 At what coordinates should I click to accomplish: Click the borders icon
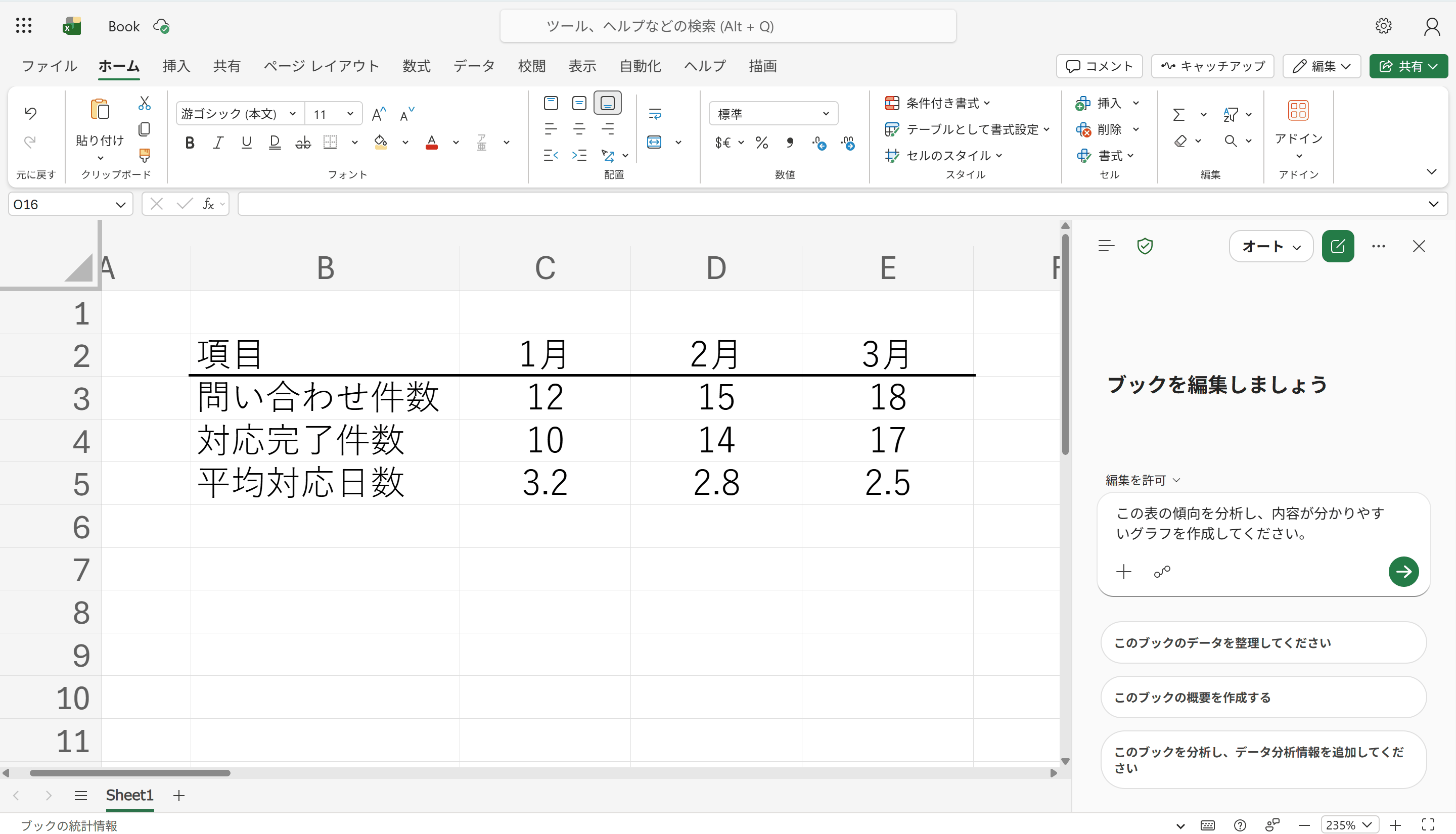(331, 142)
